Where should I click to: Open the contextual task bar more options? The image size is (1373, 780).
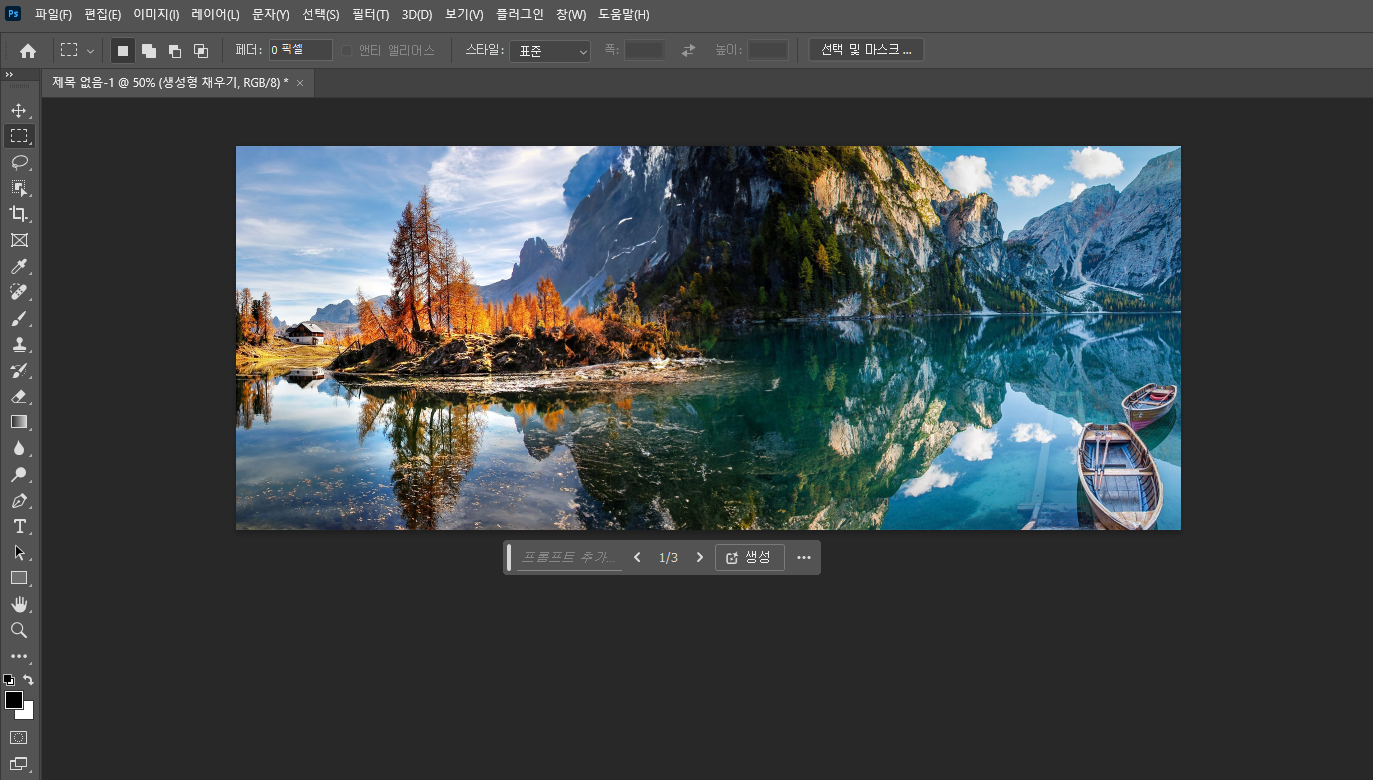(804, 558)
